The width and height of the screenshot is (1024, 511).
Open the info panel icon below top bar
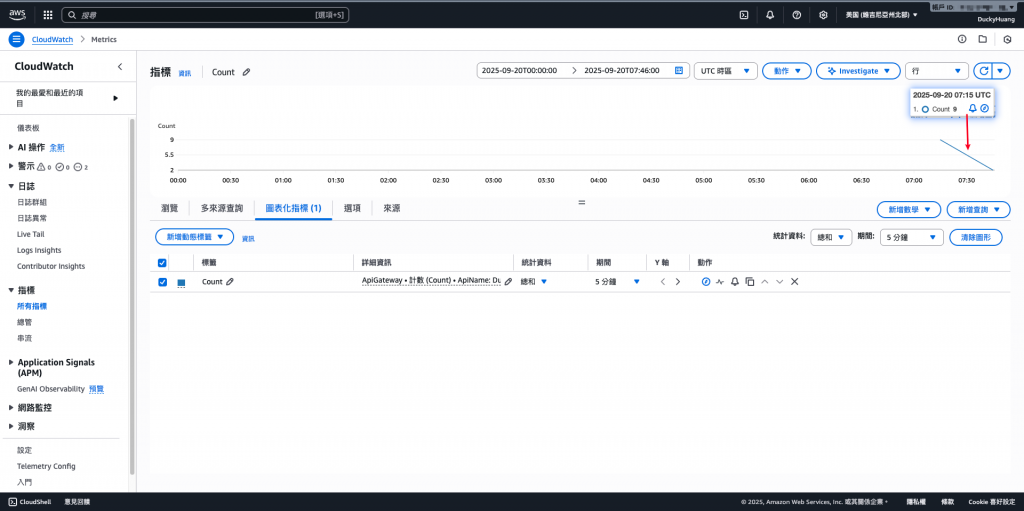[x=961, y=39]
